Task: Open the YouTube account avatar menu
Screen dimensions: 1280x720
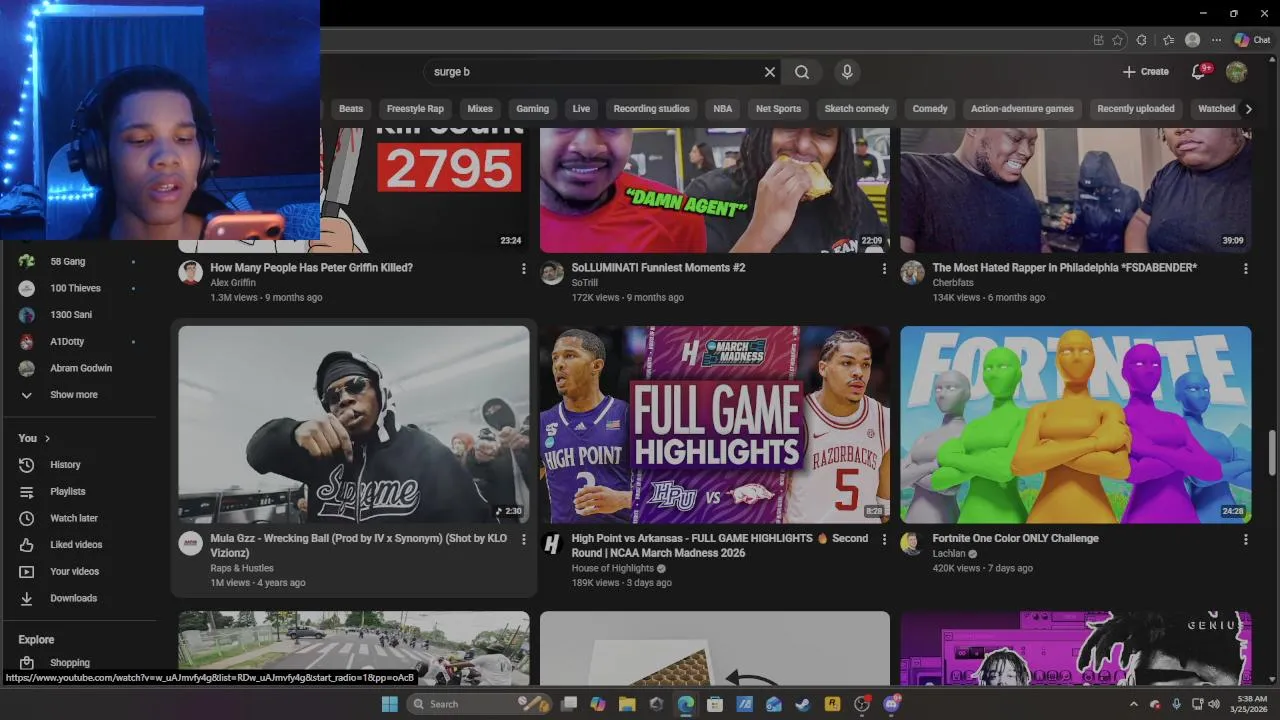Action: click(1237, 72)
